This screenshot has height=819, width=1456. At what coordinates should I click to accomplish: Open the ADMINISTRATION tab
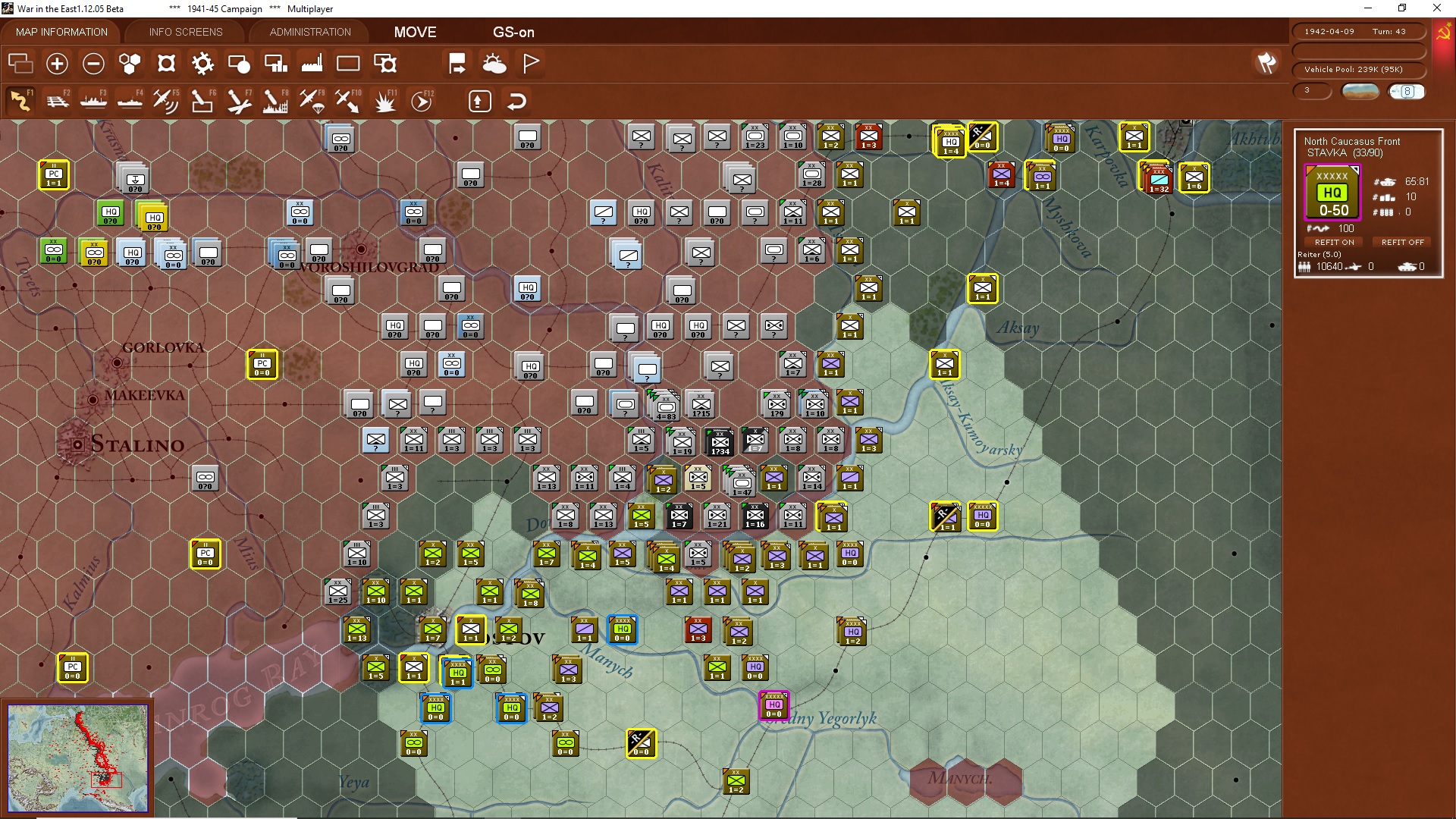coord(310,32)
